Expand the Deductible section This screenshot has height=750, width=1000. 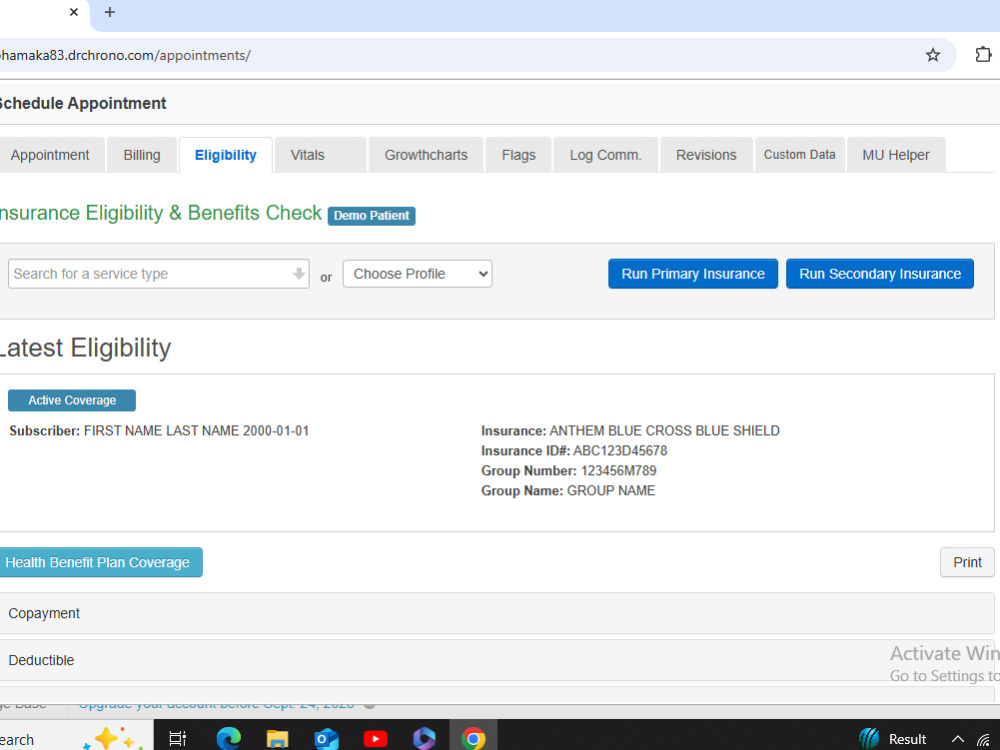497,661
